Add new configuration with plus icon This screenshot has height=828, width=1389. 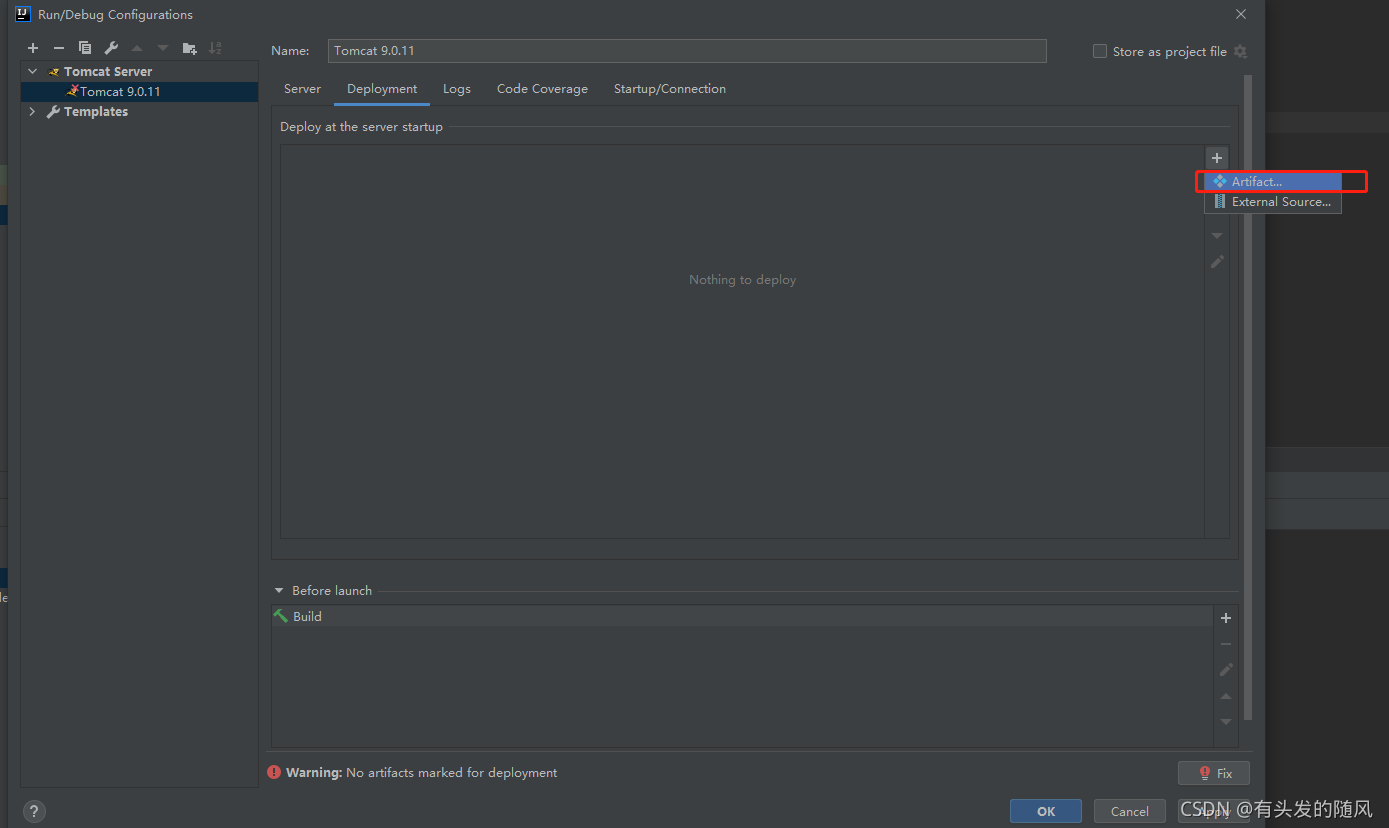[33, 48]
